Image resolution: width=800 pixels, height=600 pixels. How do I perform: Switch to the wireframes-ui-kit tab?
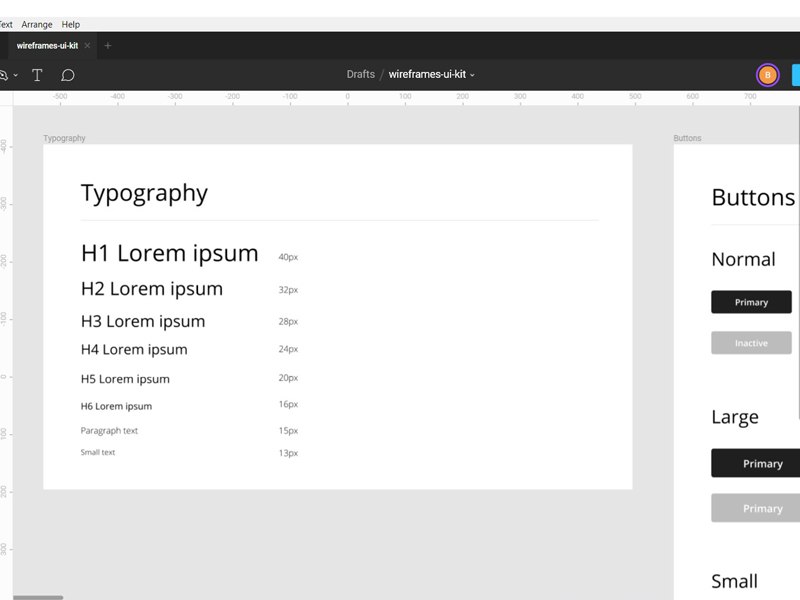(47, 46)
